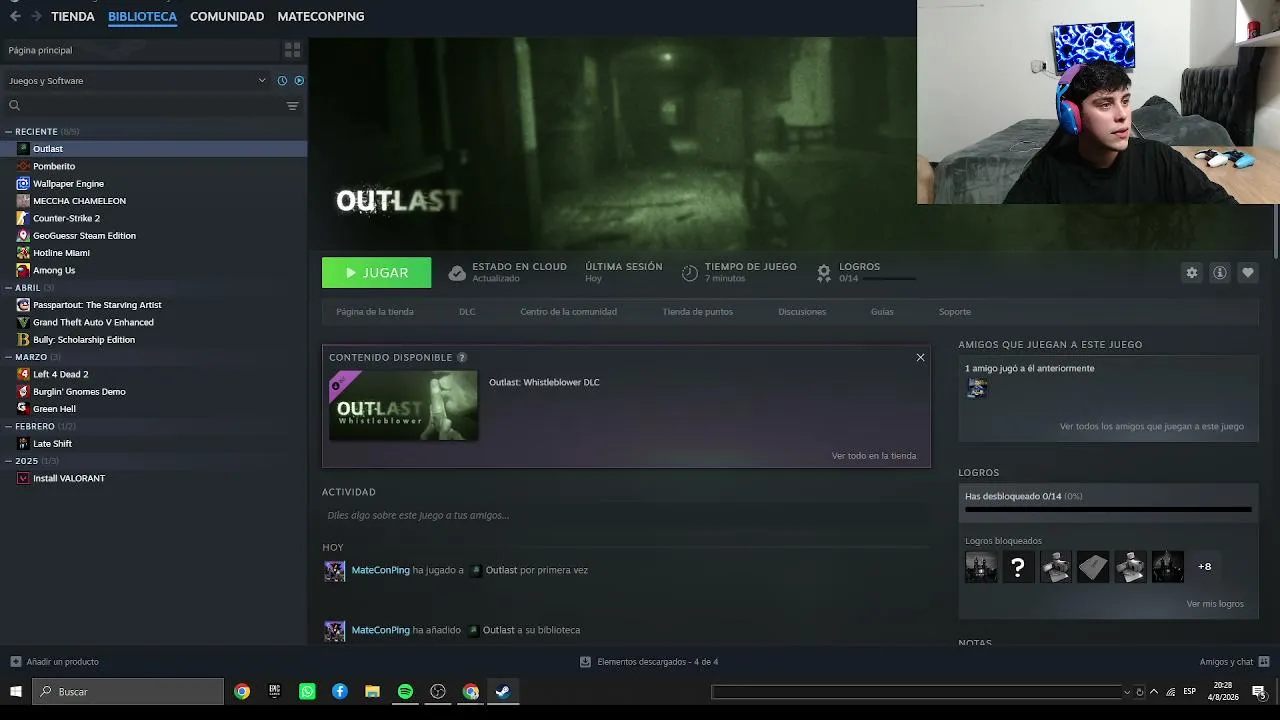Click the achievements progress bar

click(1108, 509)
